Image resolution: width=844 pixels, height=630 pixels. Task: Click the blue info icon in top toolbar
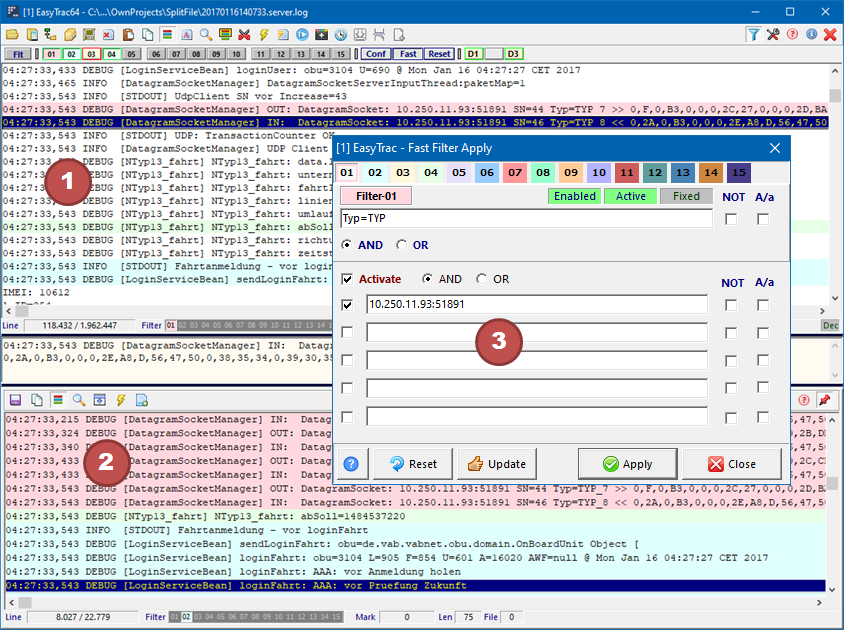tap(811, 35)
